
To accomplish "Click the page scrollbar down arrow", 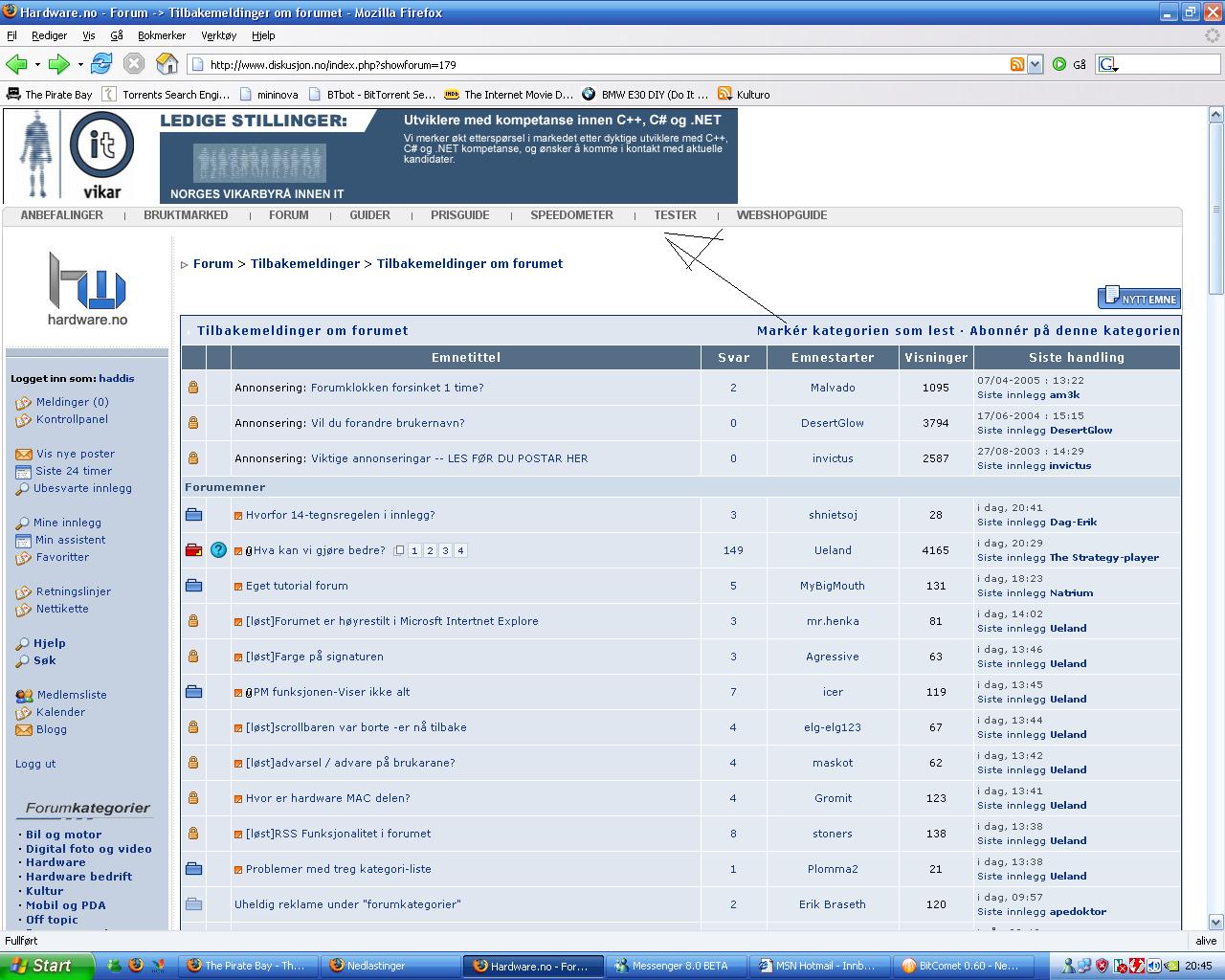I will click(1216, 922).
